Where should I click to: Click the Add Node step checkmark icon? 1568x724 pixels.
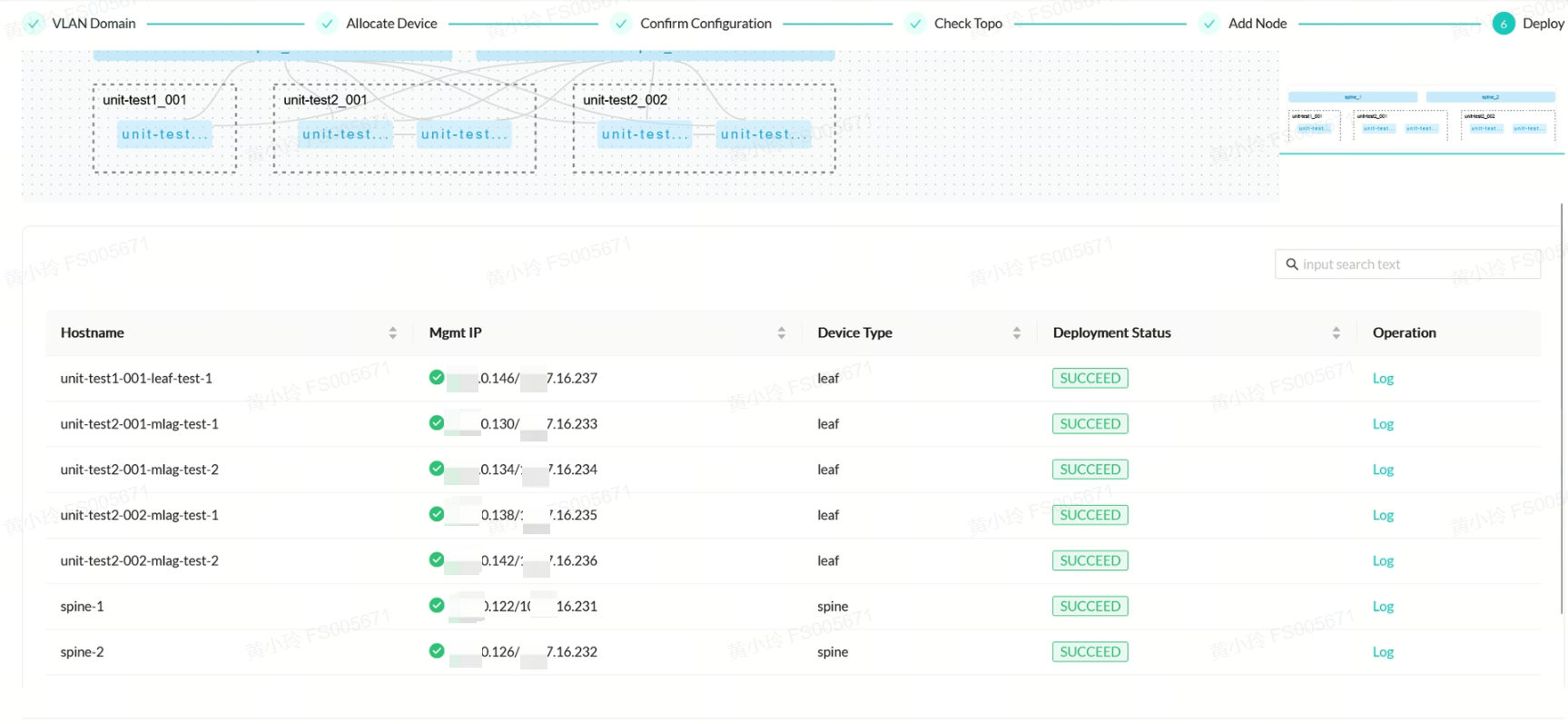(x=1209, y=24)
